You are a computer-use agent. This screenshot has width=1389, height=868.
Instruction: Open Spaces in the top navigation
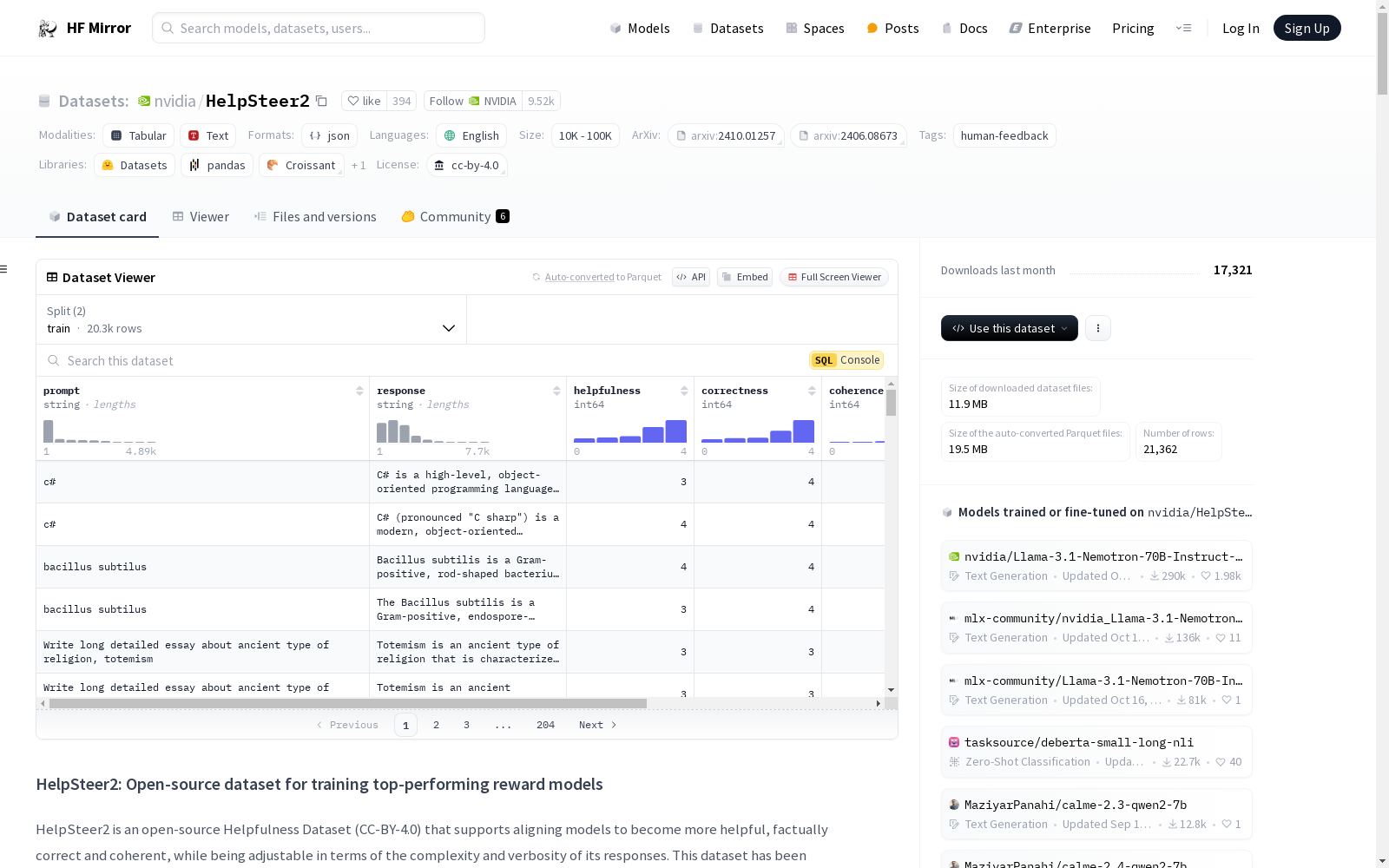(x=815, y=28)
